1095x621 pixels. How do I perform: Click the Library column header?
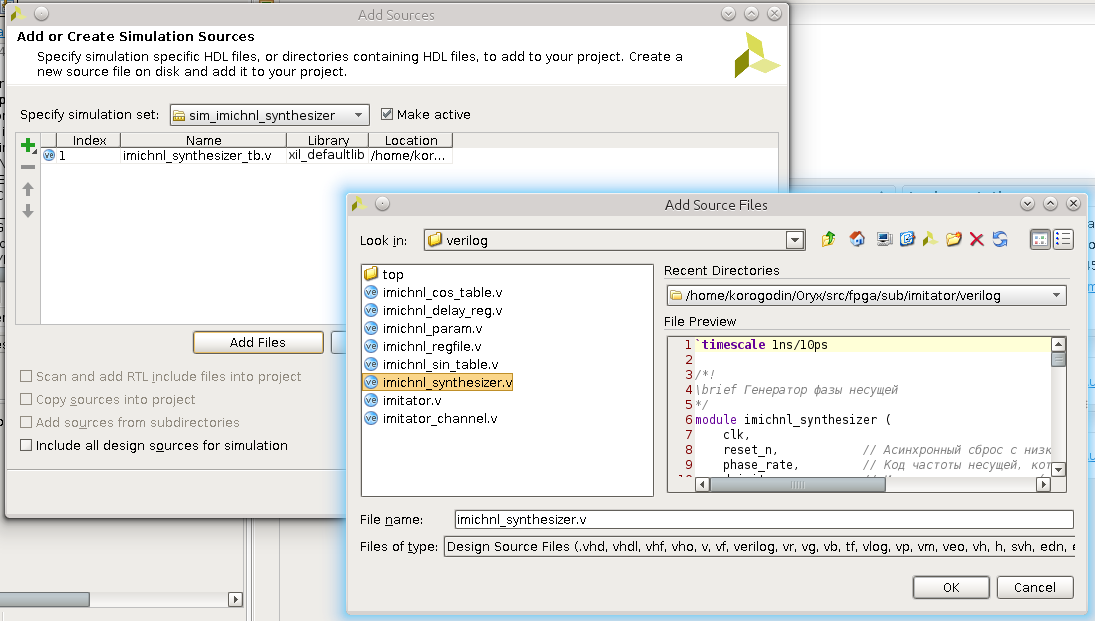click(328, 140)
